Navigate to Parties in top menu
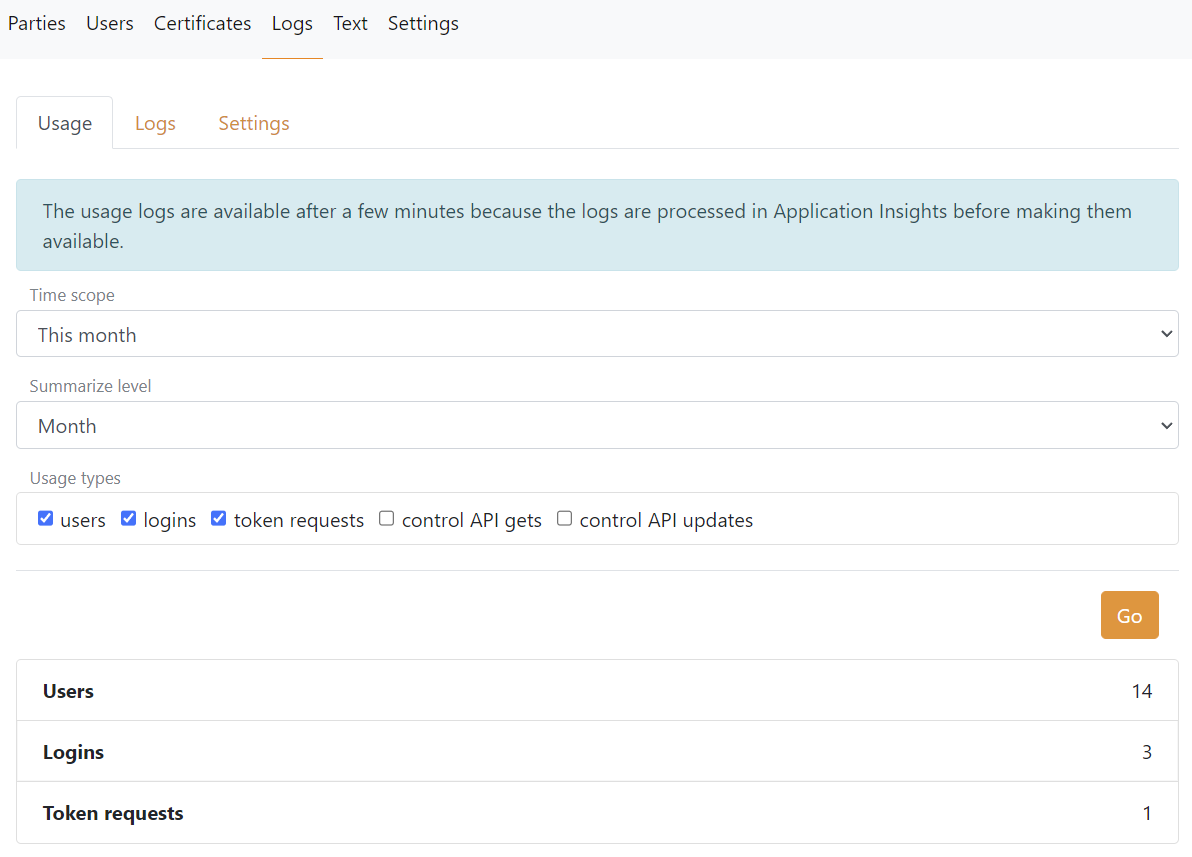This screenshot has height=857, width=1192. [x=36, y=23]
